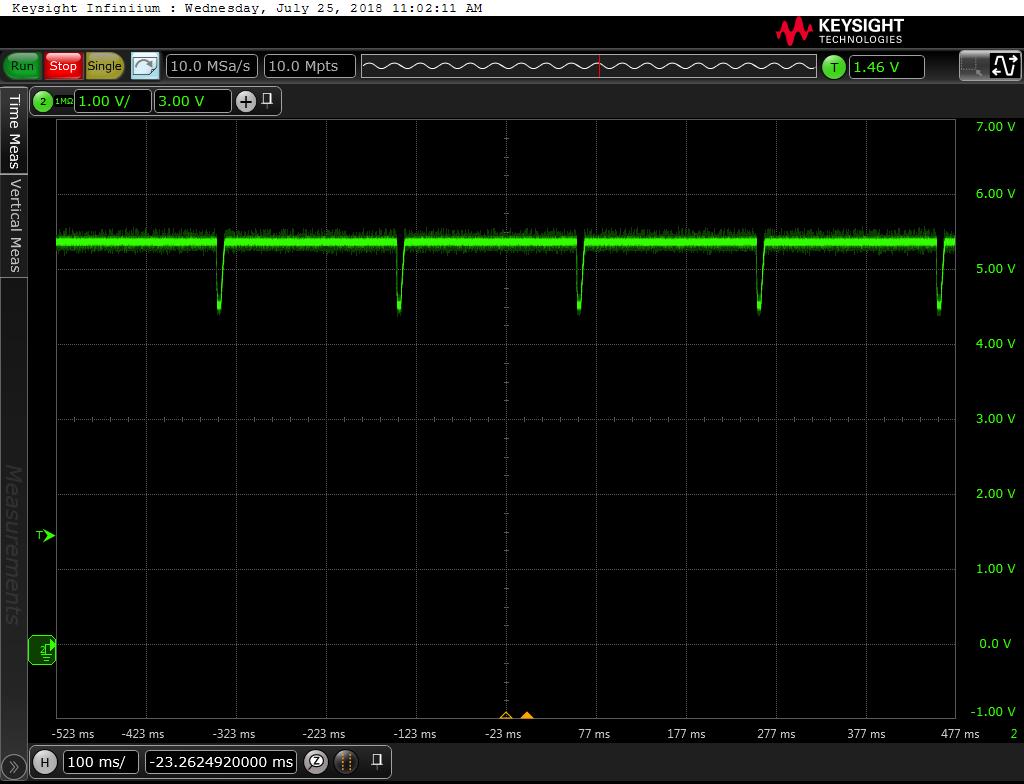Open the 10.0 Mpts memory depth field
1024x784 pixels.
310,66
